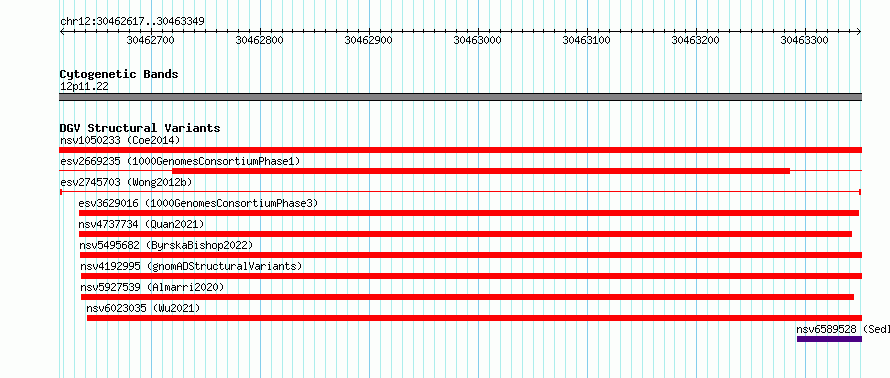Click ruler position 30463100
This screenshot has height=378, width=890.
point(587,40)
